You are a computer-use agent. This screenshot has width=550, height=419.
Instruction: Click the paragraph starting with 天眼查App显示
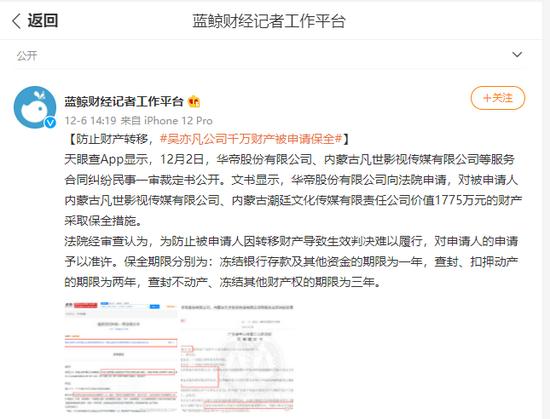click(x=293, y=190)
